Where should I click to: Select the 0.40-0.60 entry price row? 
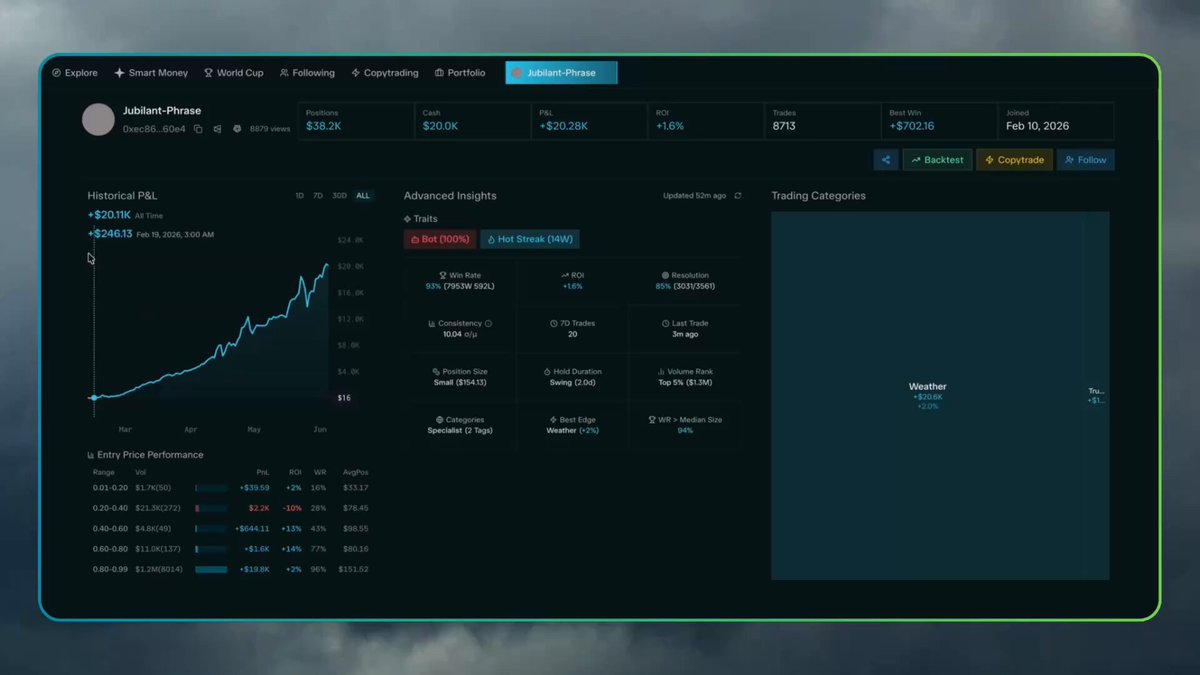(x=231, y=529)
